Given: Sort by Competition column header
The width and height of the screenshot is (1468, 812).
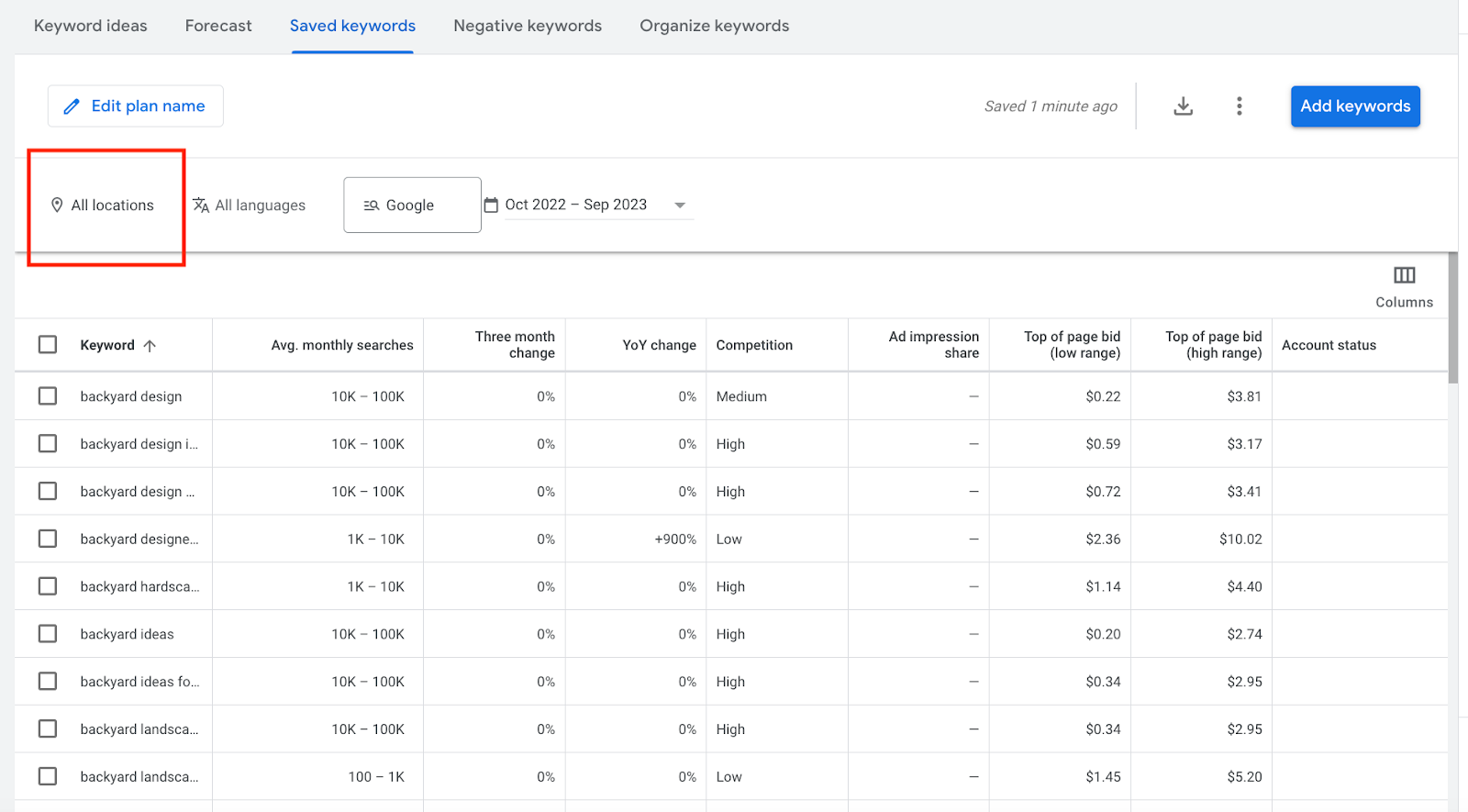Looking at the screenshot, I should tap(754, 346).
